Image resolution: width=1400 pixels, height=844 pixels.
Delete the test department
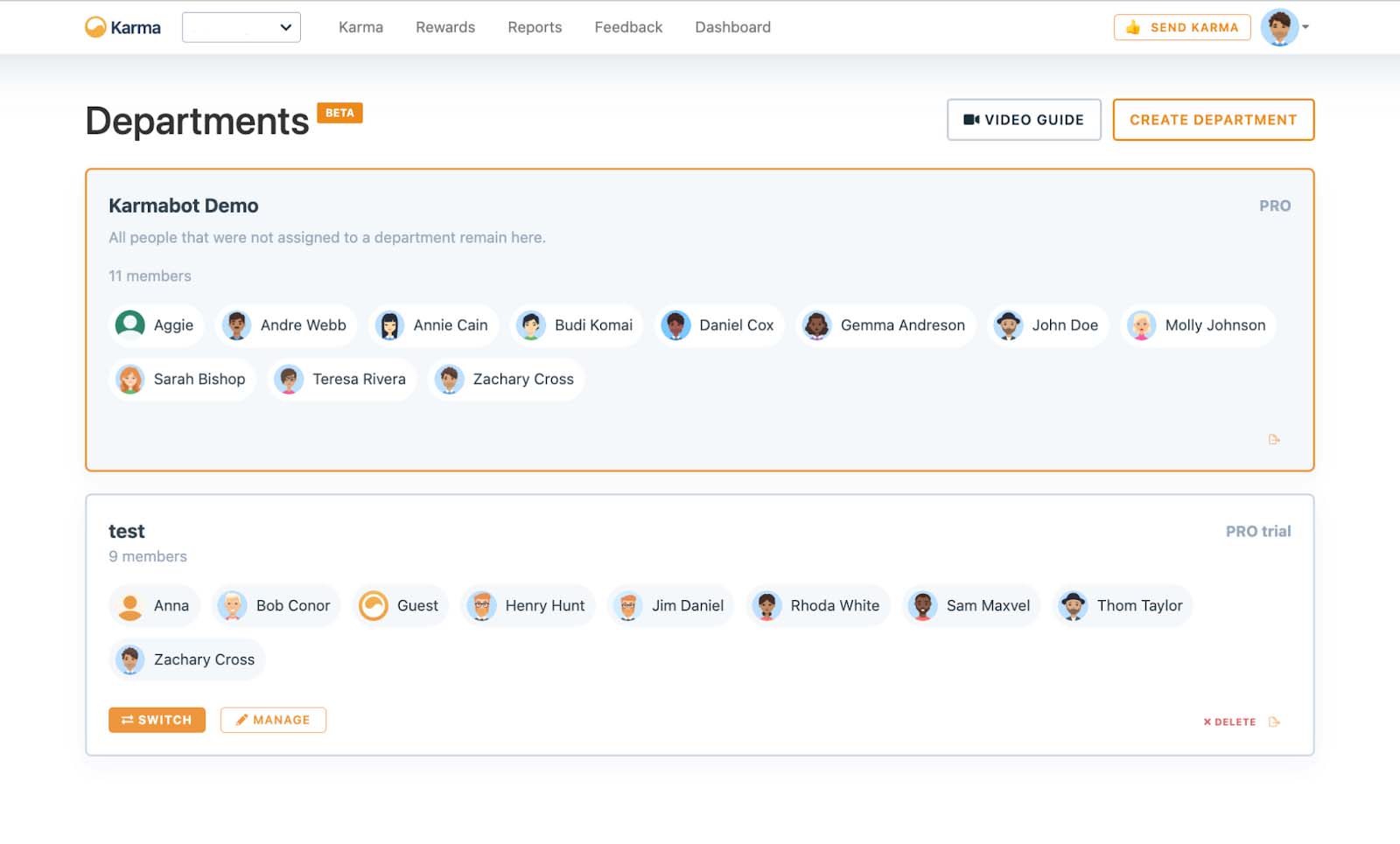tap(1229, 722)
